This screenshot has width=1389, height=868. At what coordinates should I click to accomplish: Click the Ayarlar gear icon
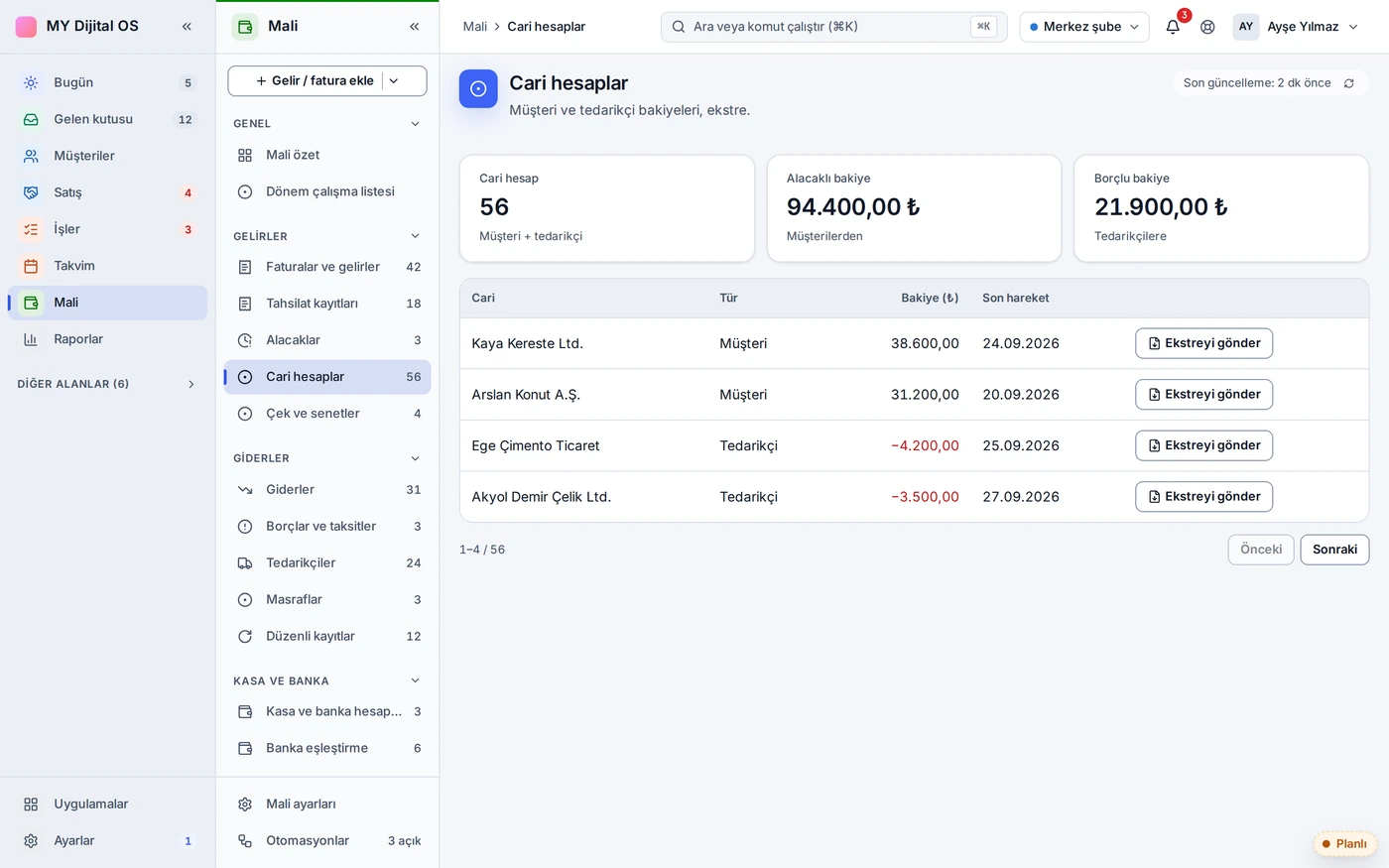(31, 841)
